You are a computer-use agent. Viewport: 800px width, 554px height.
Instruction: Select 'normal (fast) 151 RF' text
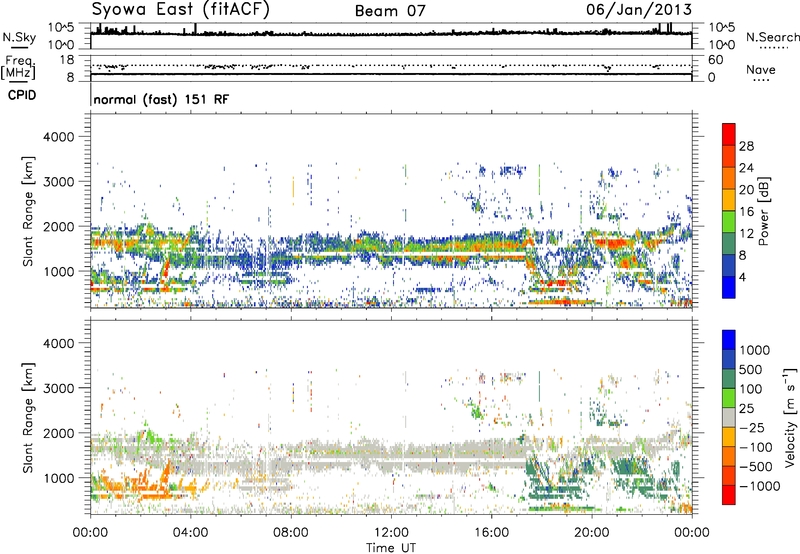point(161,99)
